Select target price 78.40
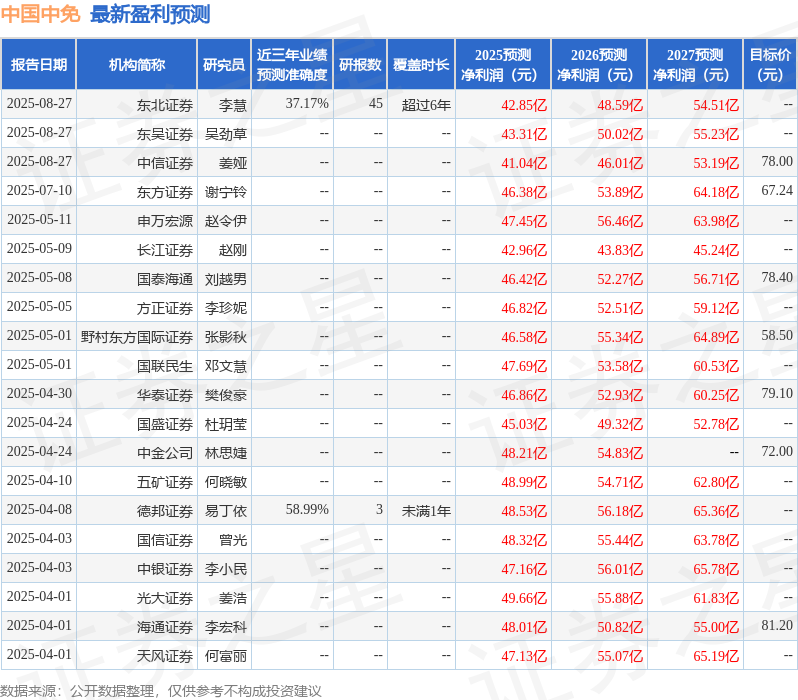Image resolution: width=798 pixels, height=700 pixels. pyautogui.click(x=777, y=277)
